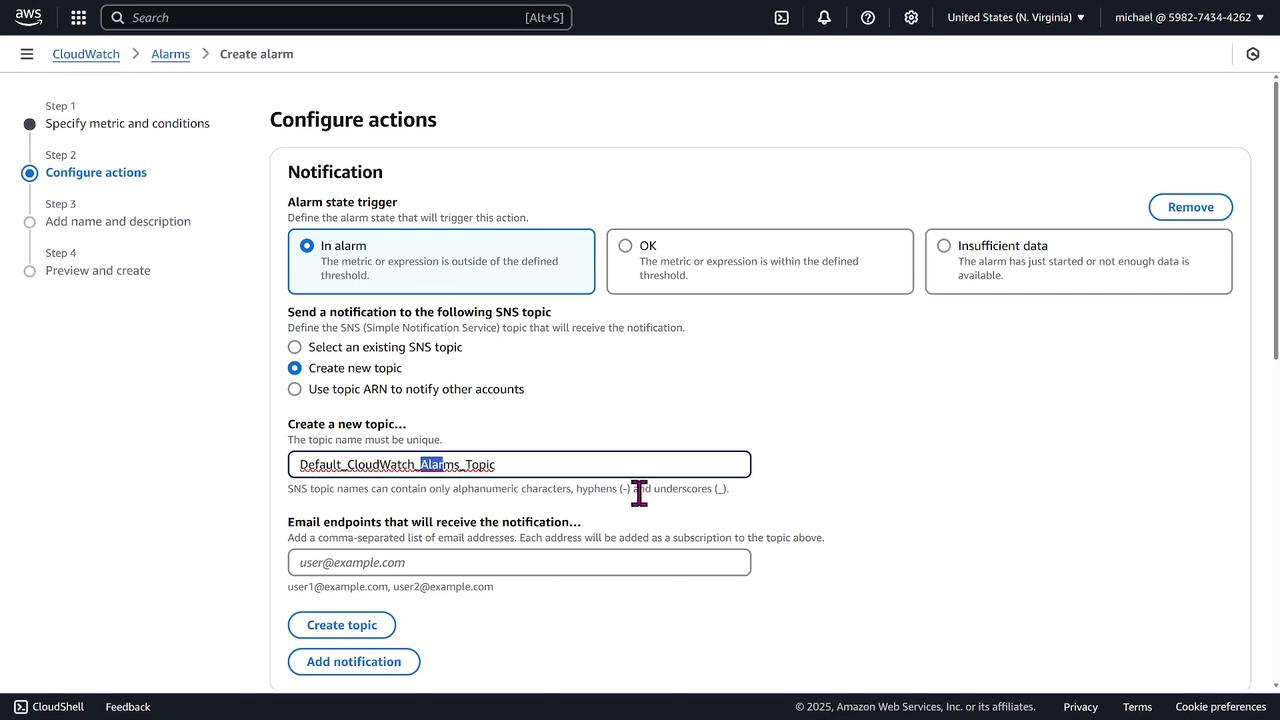Select the OK alarm state trigger

626,246
